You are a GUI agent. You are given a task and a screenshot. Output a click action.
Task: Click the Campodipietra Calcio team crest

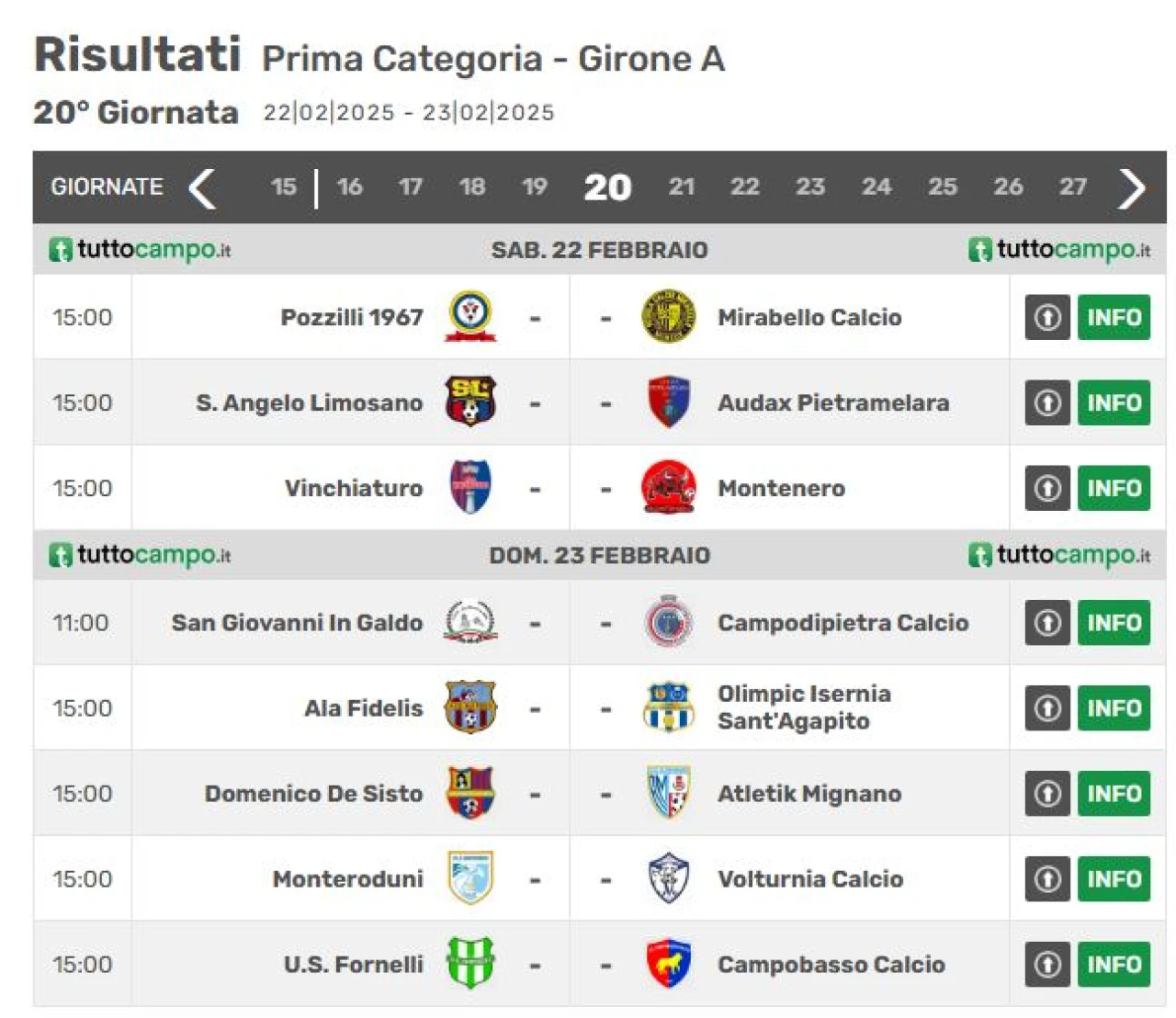tap(668, 622)
